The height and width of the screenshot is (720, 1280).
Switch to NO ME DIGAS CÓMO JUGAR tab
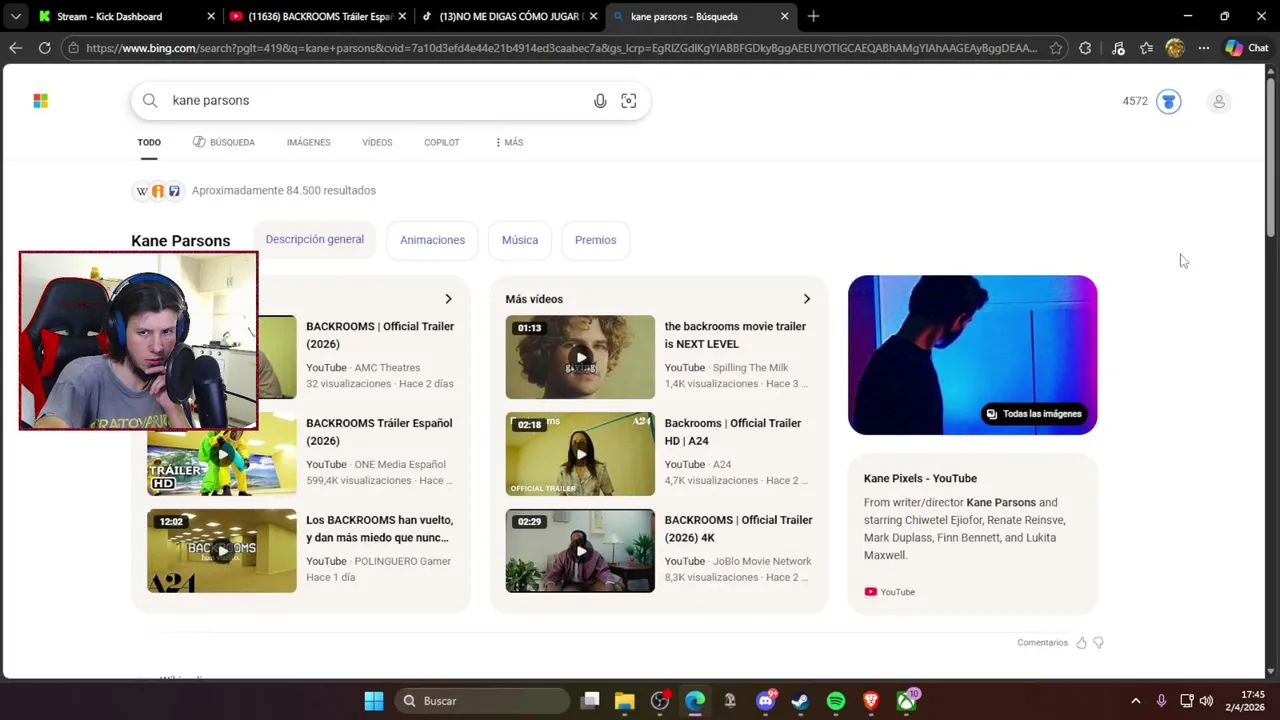510,16
